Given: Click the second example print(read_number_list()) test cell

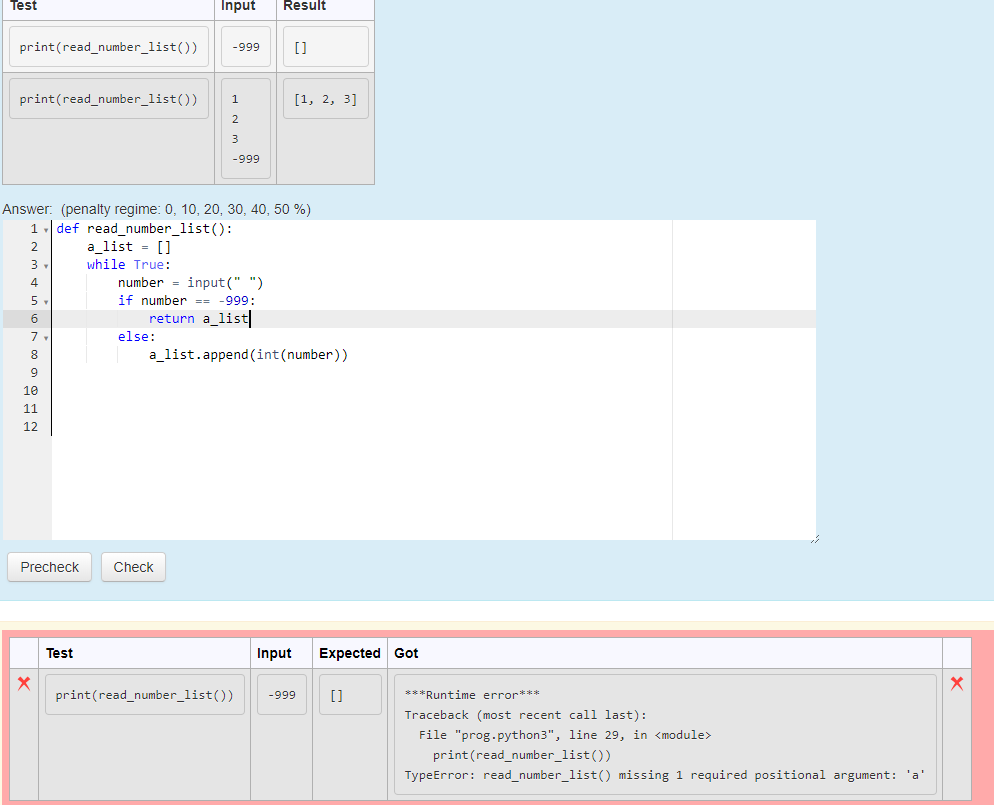Looking at the screenshot, I should pos(109,99).
